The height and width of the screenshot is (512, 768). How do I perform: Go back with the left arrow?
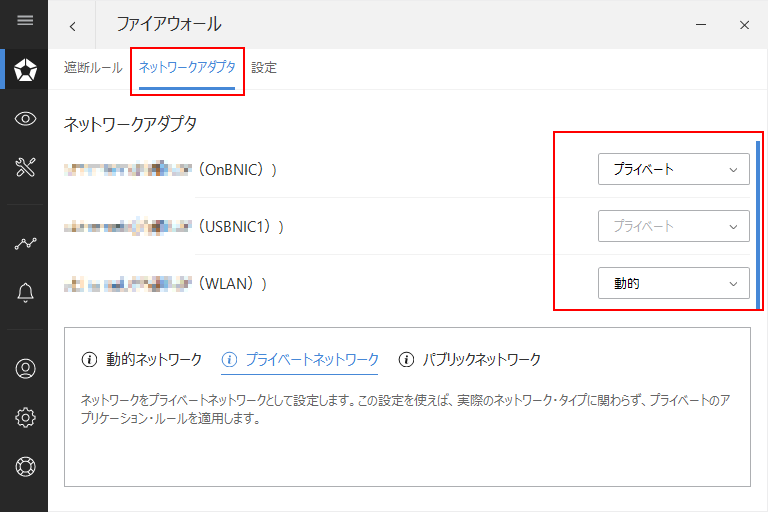pyautogui.click(x=72, y=26)
